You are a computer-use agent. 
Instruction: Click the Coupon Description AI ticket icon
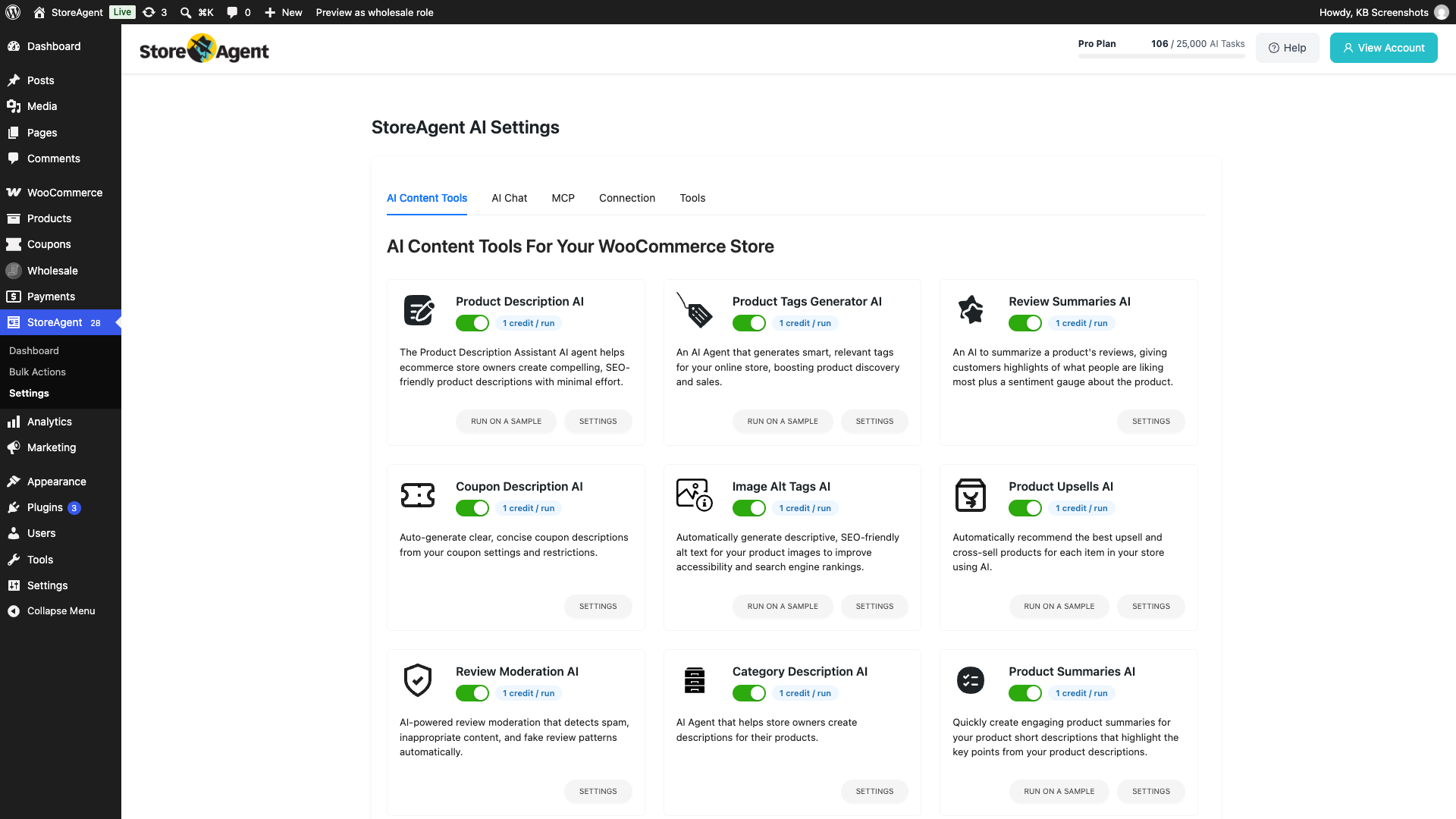click(418, 495)
